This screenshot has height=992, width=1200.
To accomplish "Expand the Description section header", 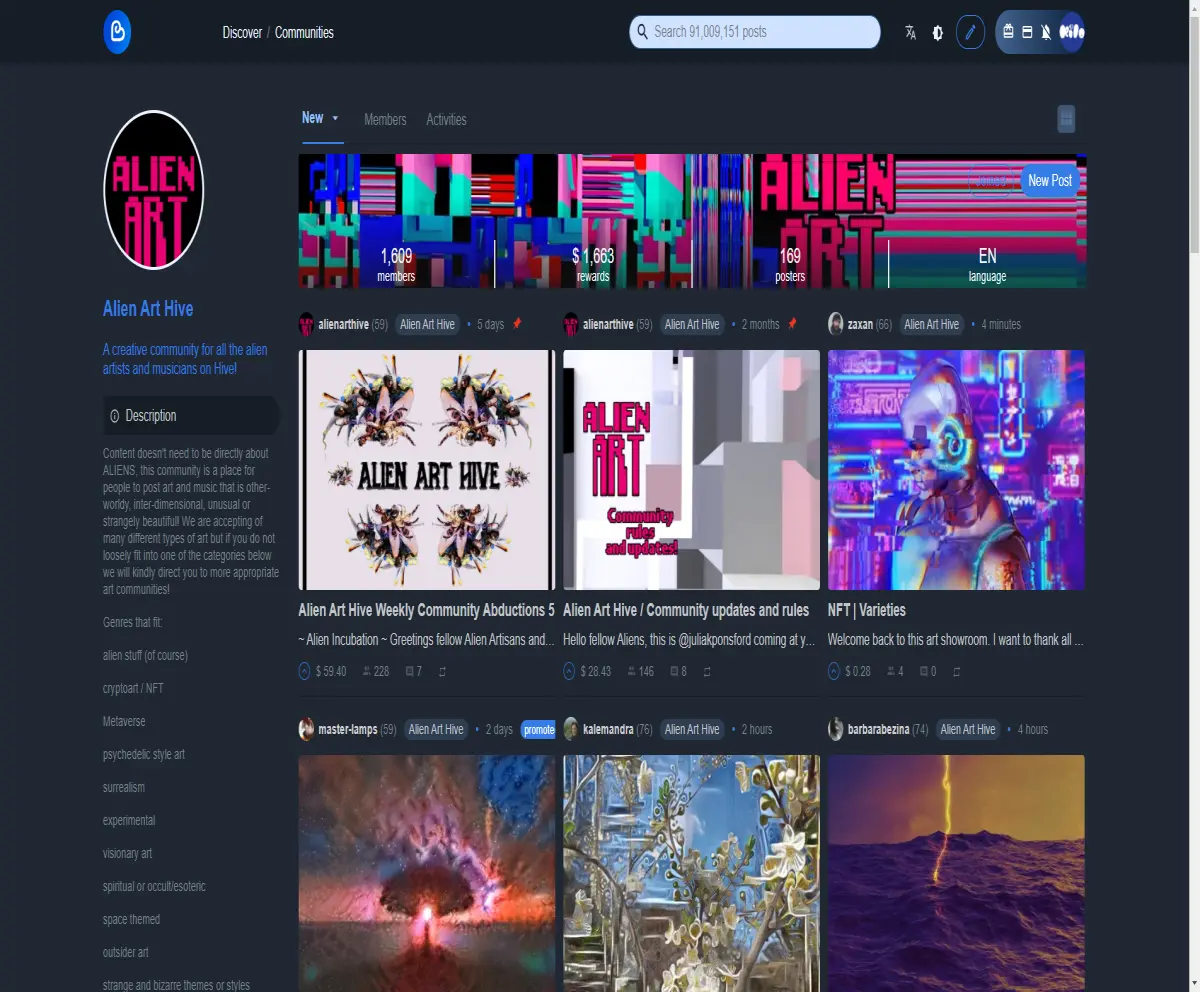I will pos(191,415).
